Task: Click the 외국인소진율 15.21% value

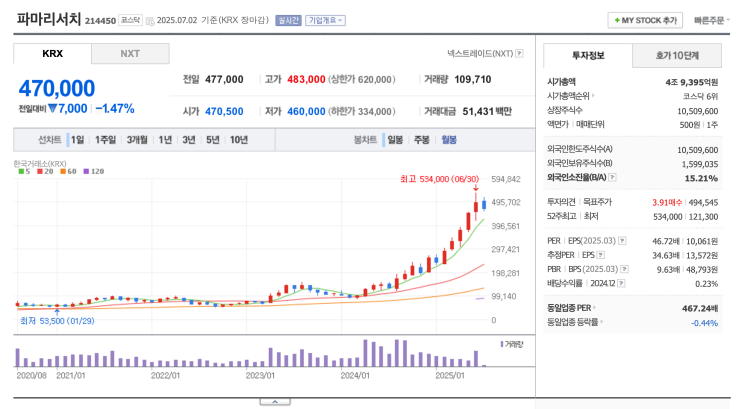Action: click(701, 178)
